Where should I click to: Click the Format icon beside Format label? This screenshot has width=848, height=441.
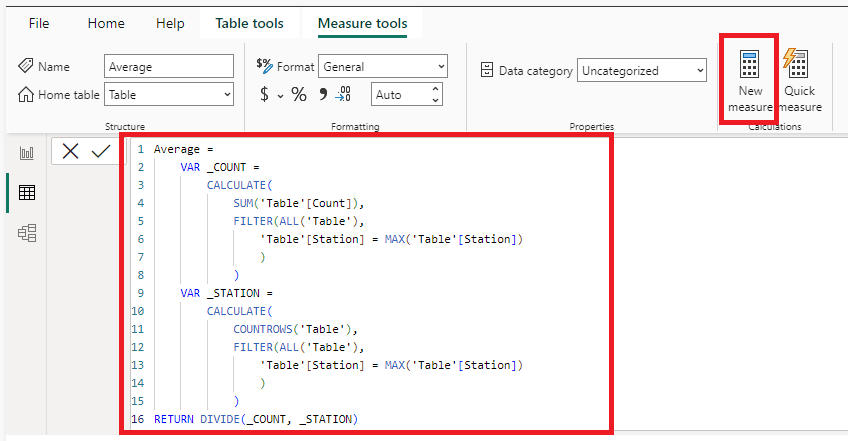264,65
